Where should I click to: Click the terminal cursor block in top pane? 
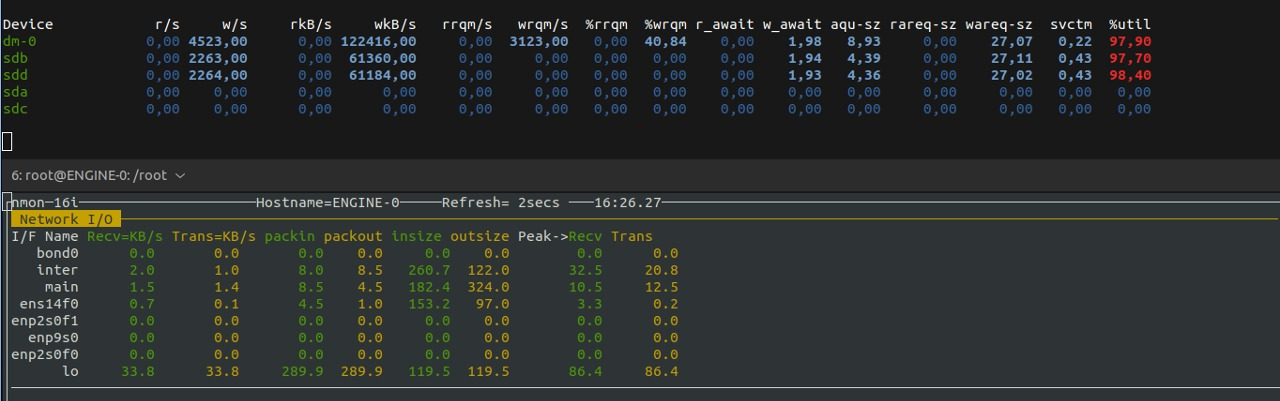point(8,140)
